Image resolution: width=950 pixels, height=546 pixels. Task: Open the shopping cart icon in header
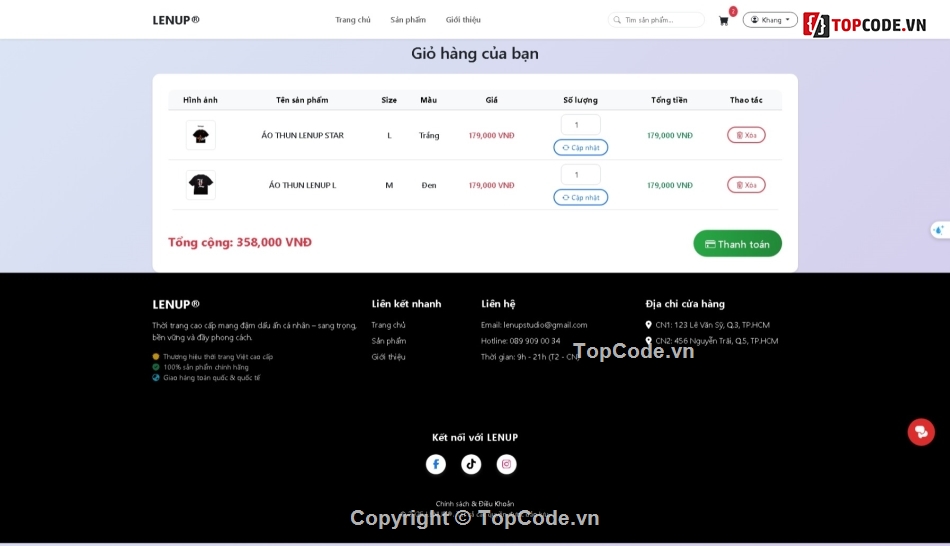pyautogui.click(x=723, y=21)
